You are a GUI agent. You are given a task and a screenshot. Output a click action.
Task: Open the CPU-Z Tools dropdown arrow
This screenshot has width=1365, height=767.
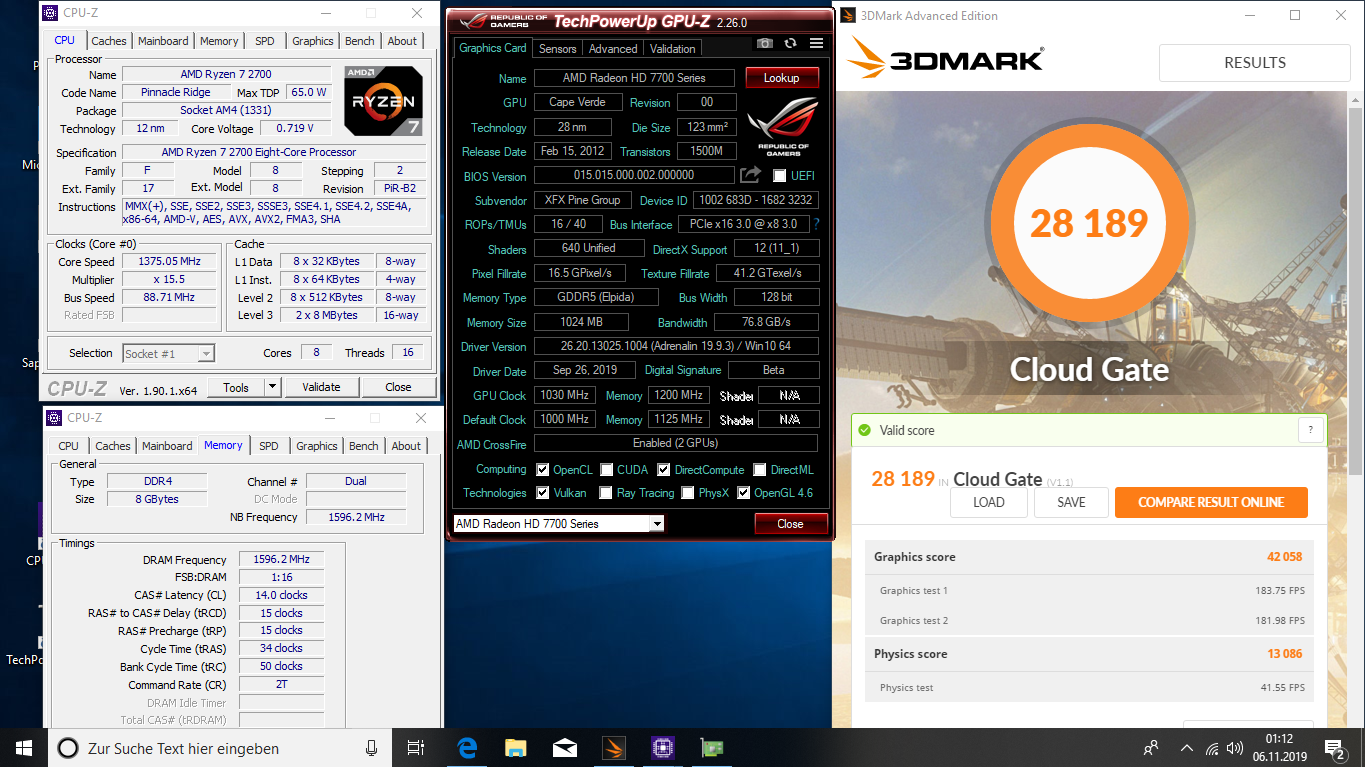point(272,387)
